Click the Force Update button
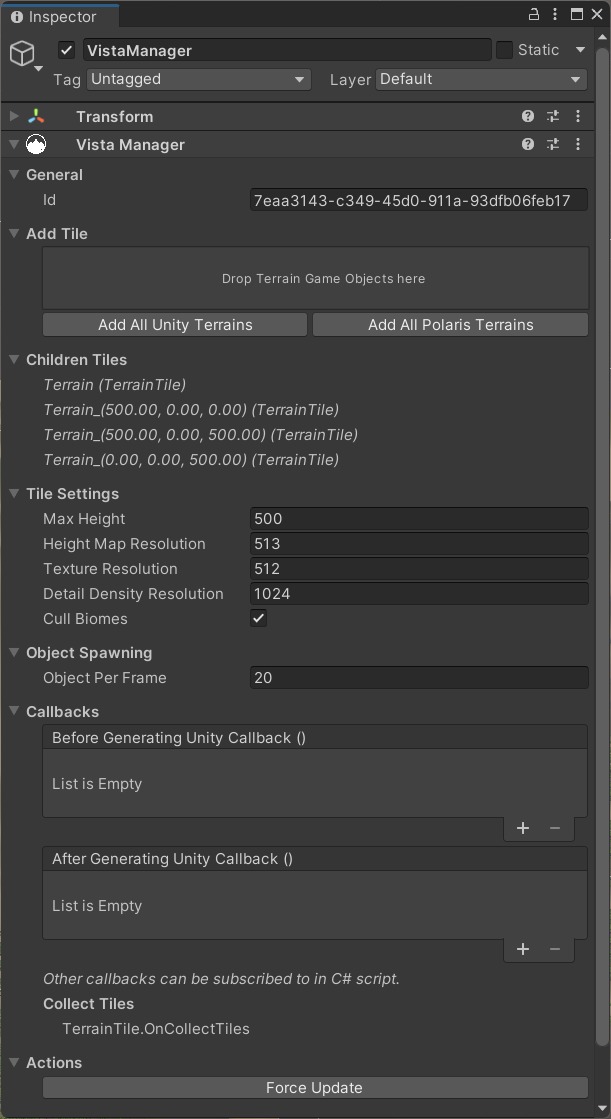Viewport: 611px width, 1119px height. click(315, 1088)
